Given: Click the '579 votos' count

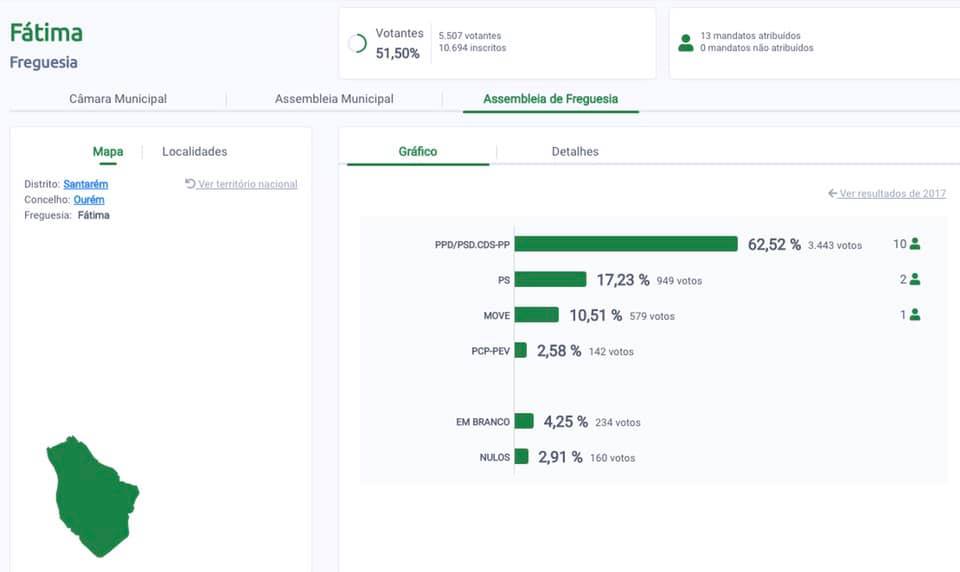Looking at the screenshot, I should click(652, 317).
